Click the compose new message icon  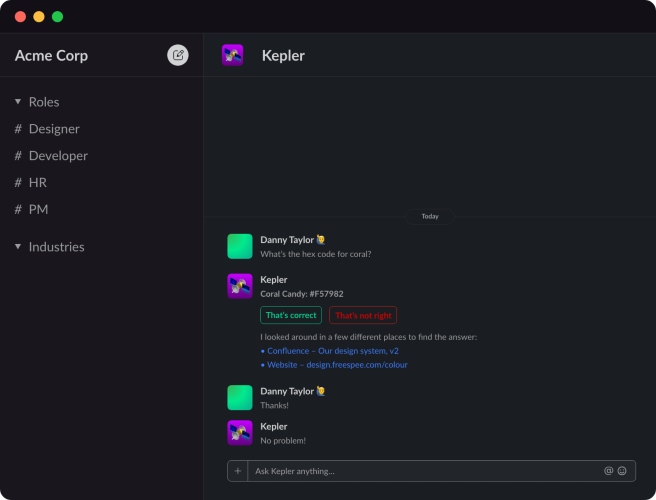tap(178, 55)
